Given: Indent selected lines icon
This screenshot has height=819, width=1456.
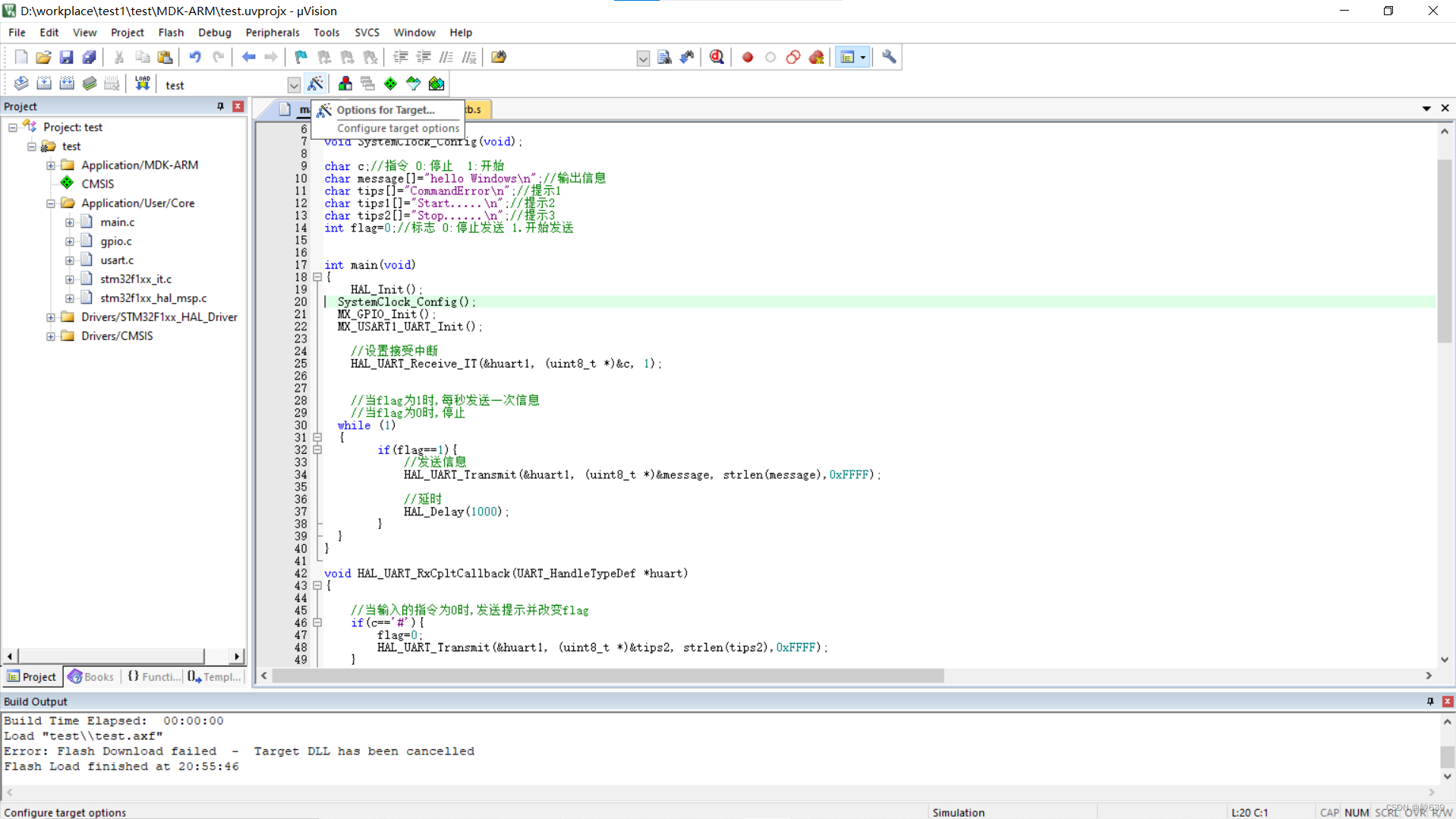Looking at the screenshot, I should pyautogui.click(x=400, y=57).
